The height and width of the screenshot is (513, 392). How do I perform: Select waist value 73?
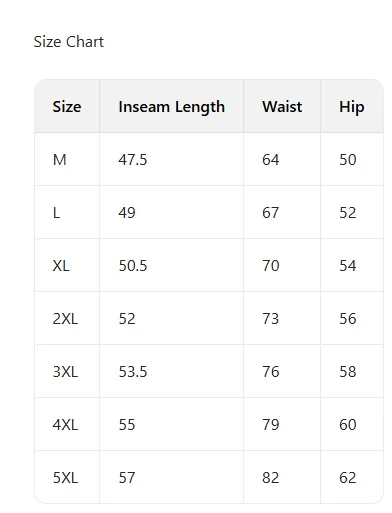click(270, 319)
